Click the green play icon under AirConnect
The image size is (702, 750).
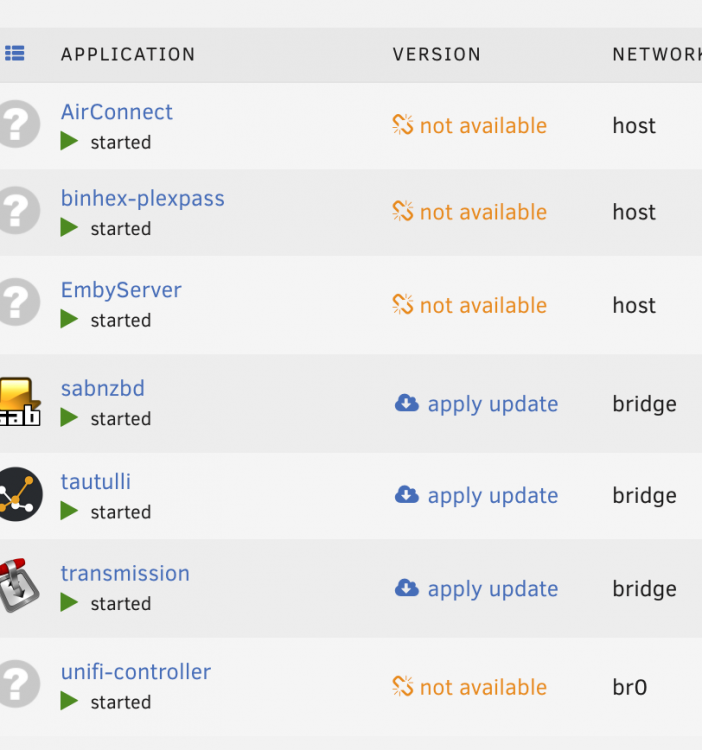pyautogui.click(x=69, y=142)
